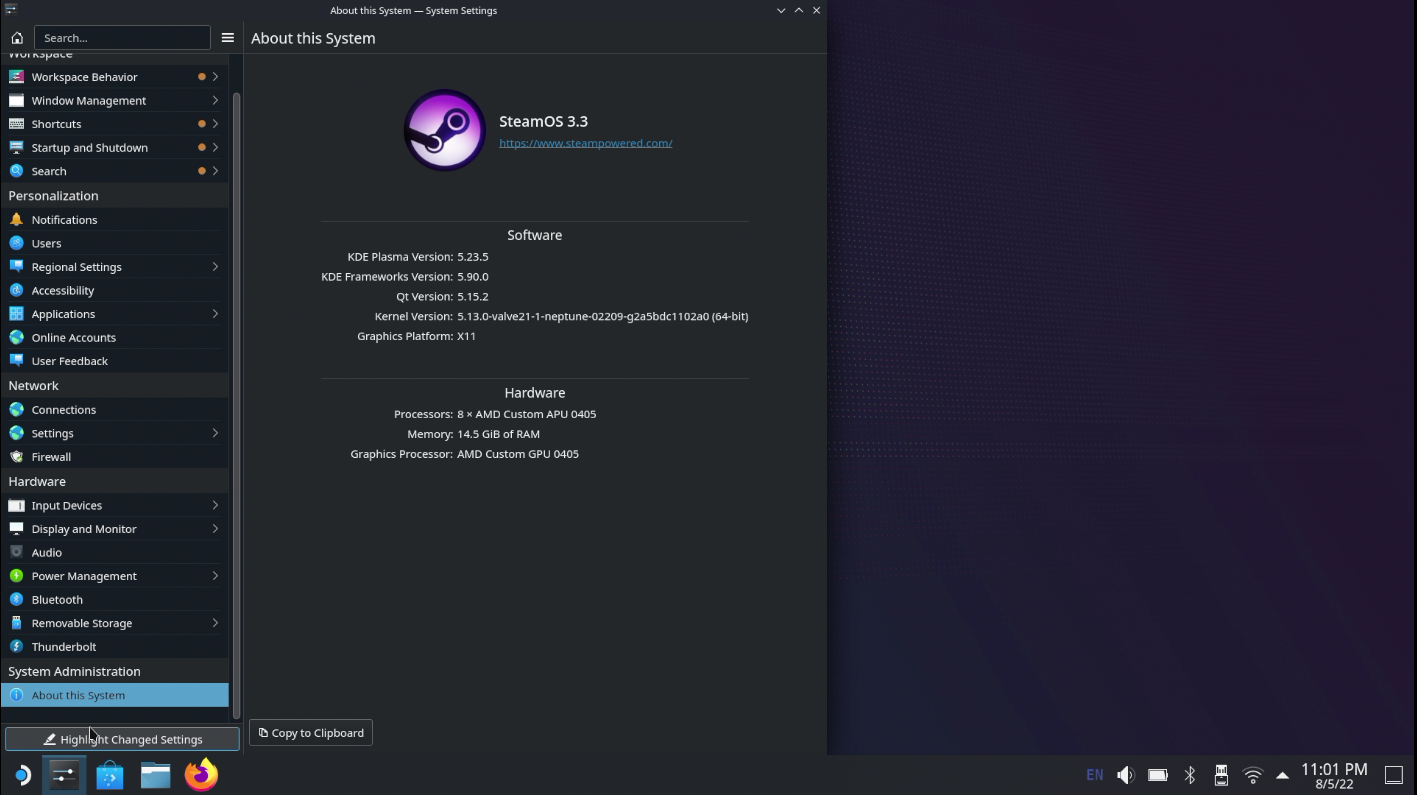Screen dimensions: 1417x795
Task: Click the Thunderbolt icon
Action: click(16, 646)
